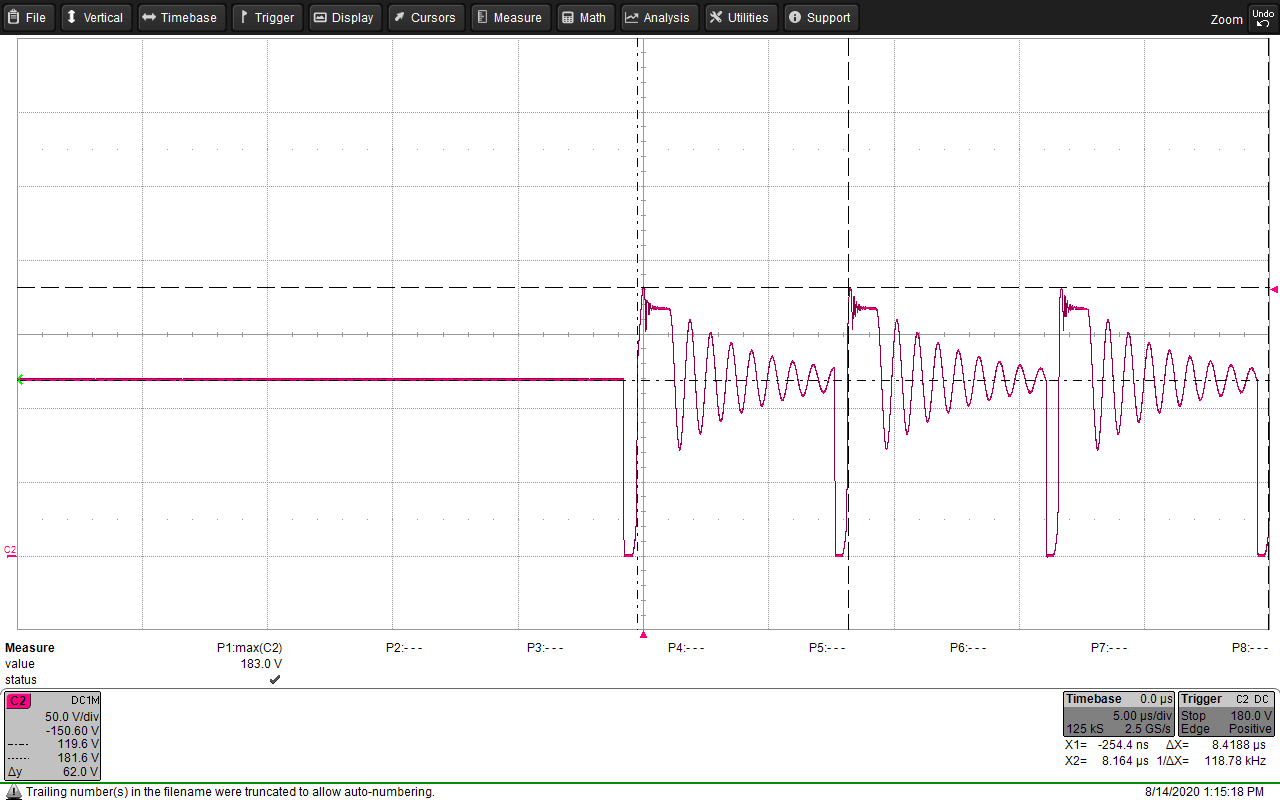Image resolution: width=1280 pixels, height=800 pixels.
Task: Open the Math menu
Action: click(585, 17)
